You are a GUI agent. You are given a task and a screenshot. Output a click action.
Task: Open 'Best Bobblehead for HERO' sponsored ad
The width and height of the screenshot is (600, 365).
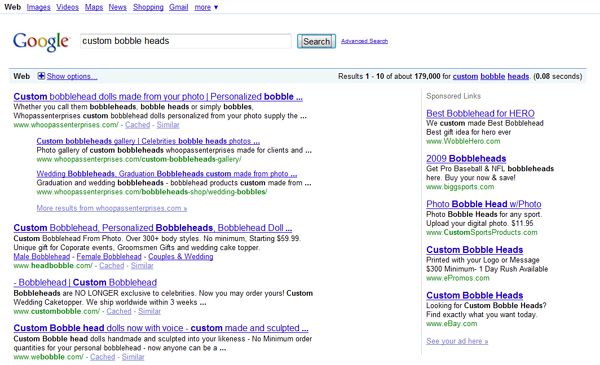pos(480,113)
